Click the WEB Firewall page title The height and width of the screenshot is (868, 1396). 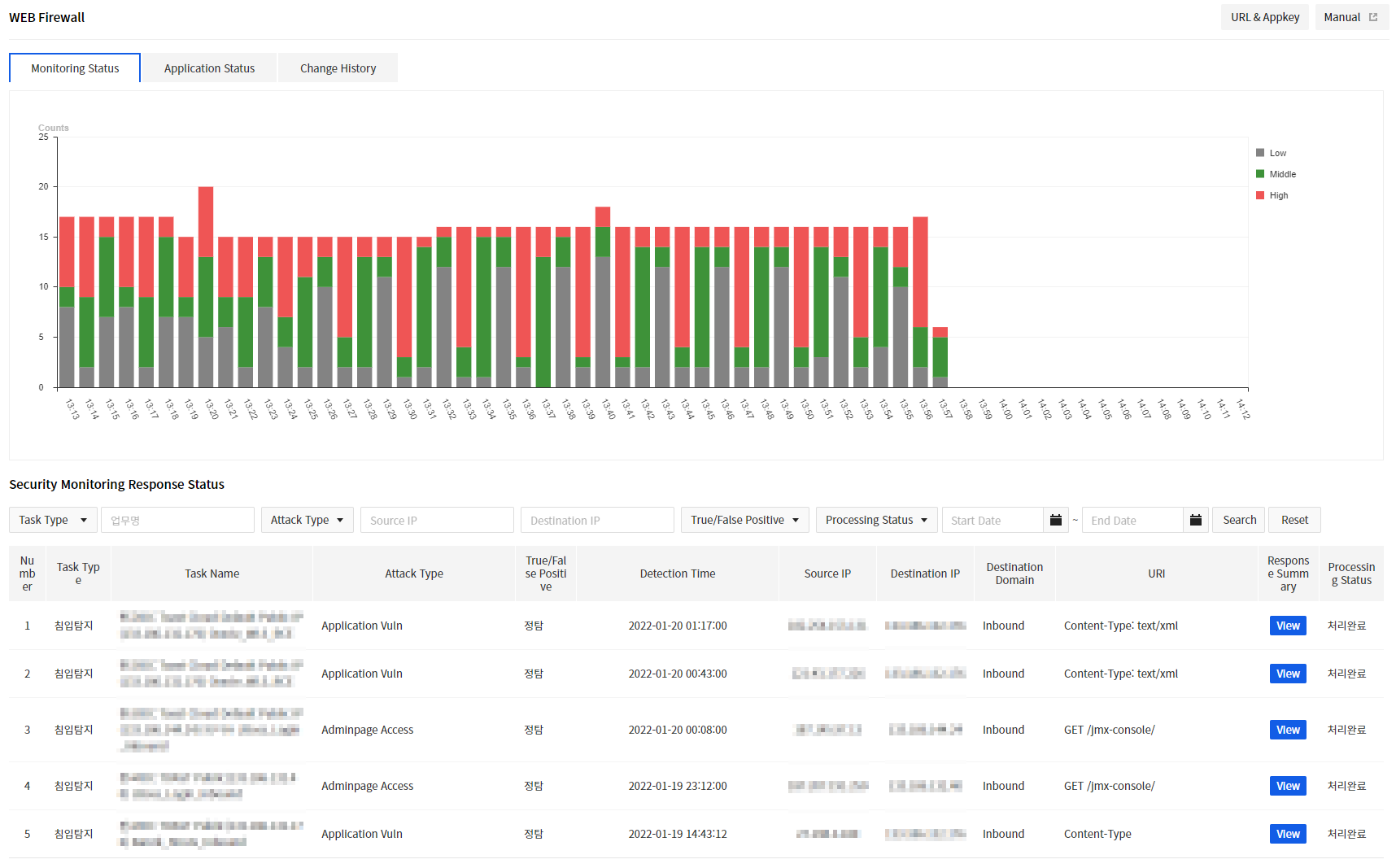[x=46, y=17]
